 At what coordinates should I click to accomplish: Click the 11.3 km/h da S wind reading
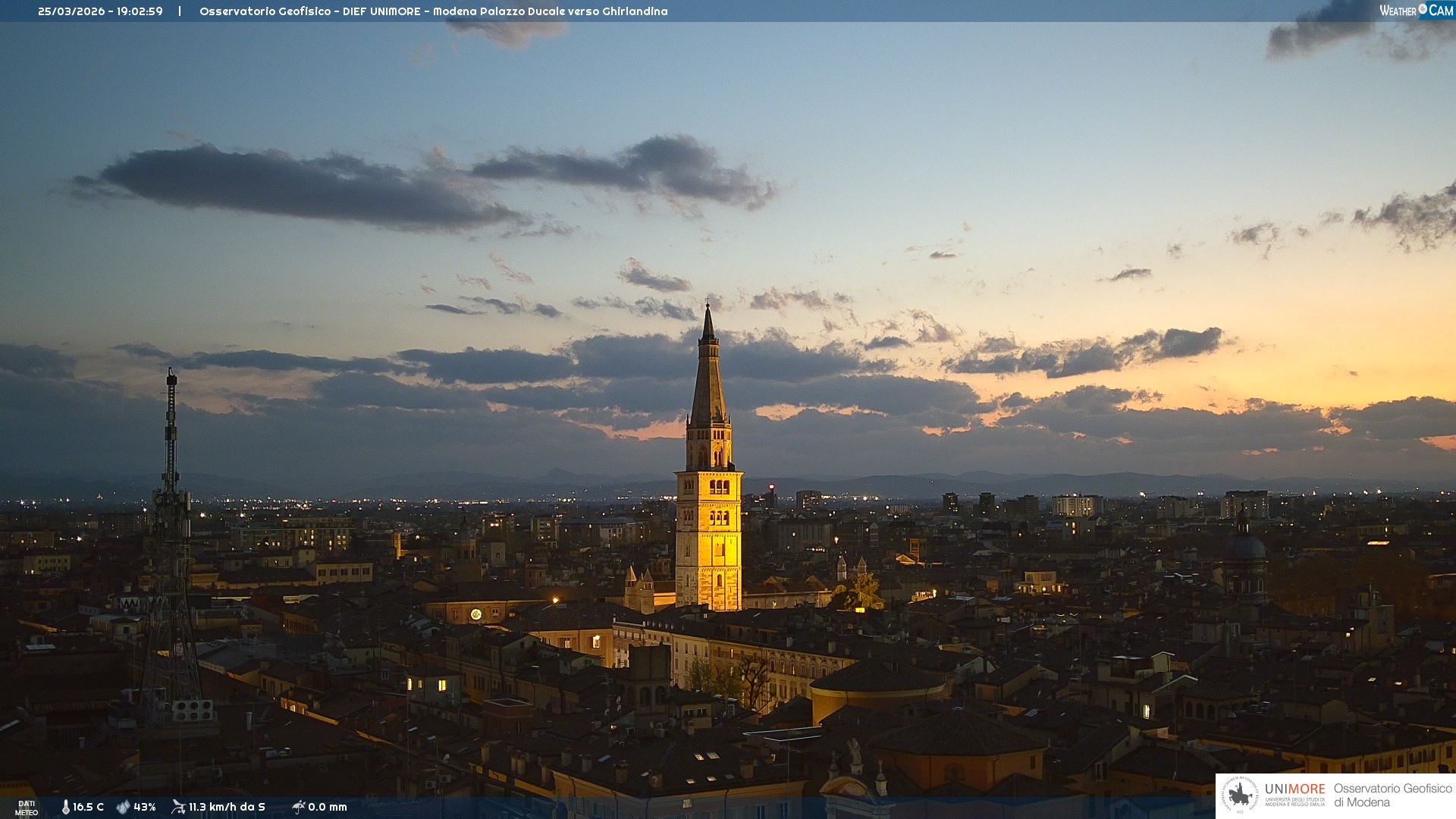[x=227, y=807]
